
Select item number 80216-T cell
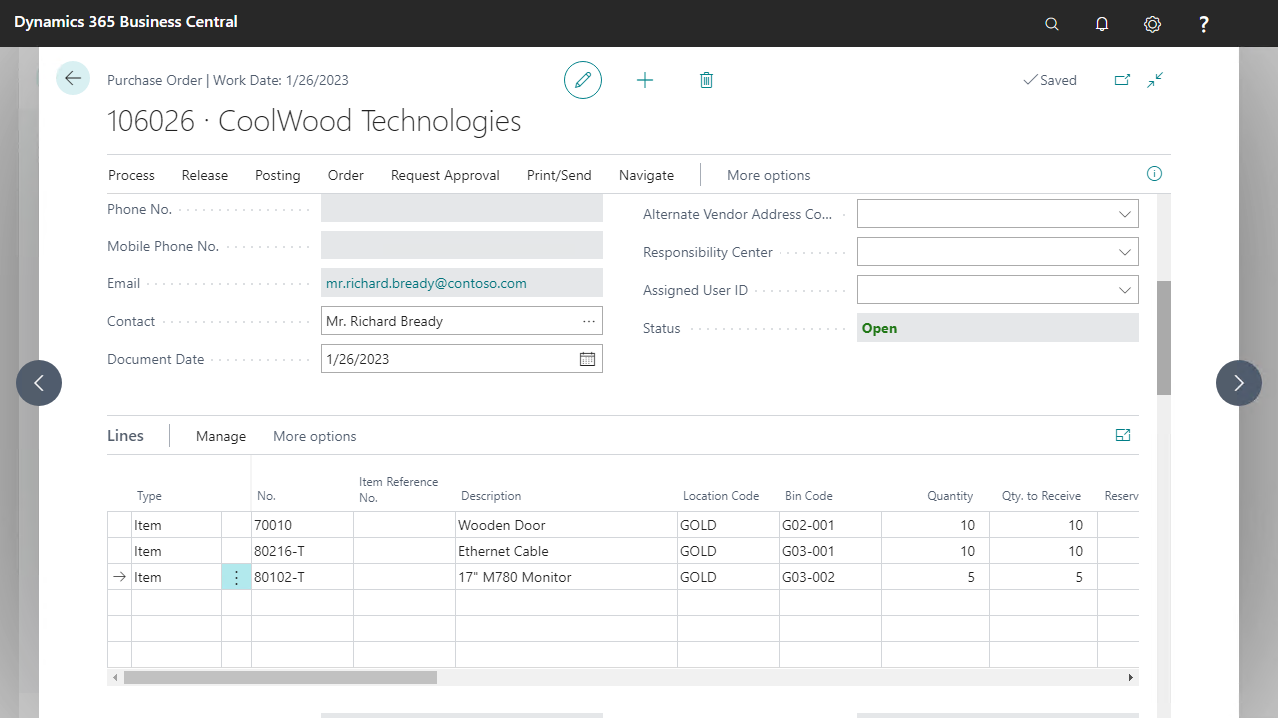pyautogui.click(x=302, y=551)
